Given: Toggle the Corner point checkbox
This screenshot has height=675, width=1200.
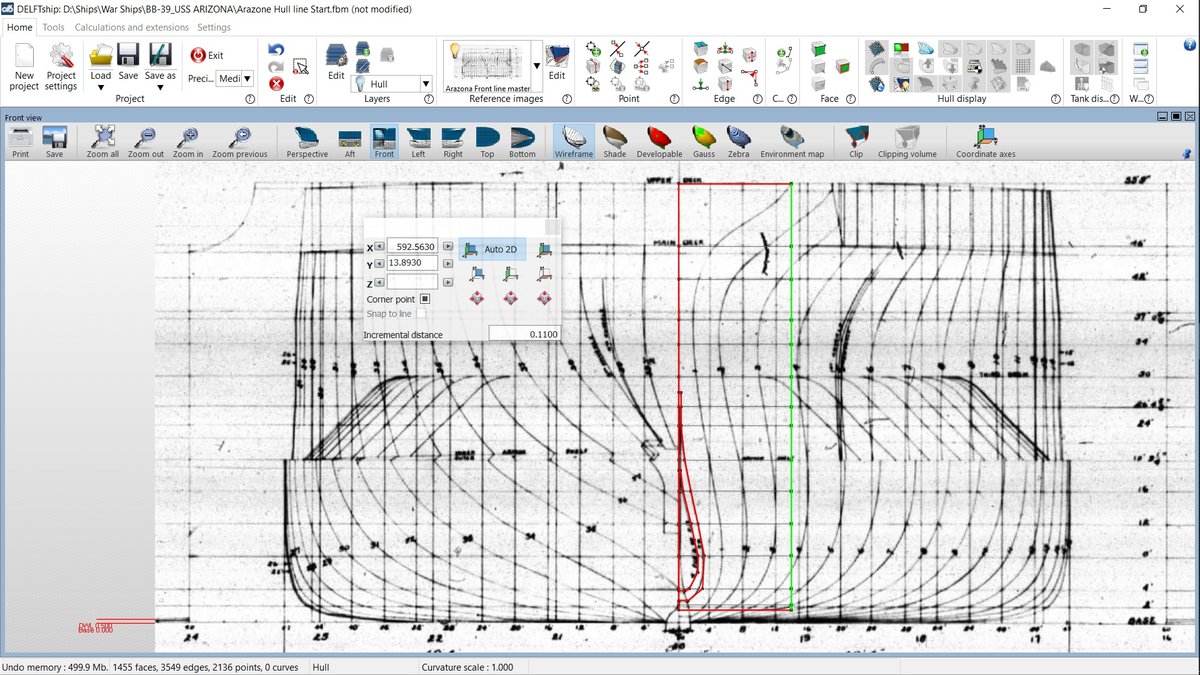Looking at the screenshot, I should (425, 299).
